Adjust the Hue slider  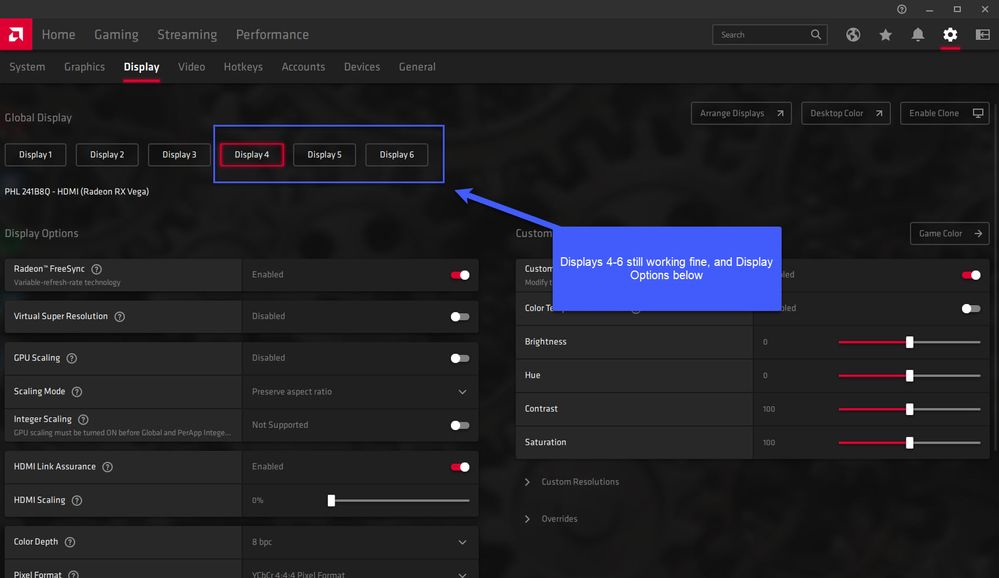[909, 375]
